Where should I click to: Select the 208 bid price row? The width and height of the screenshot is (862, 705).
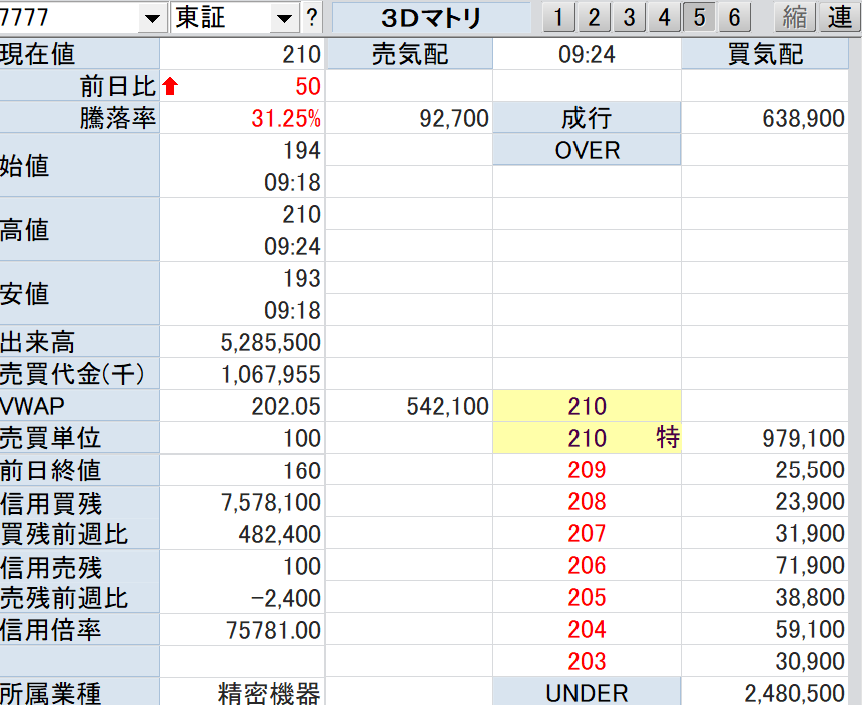coord(587,502)
